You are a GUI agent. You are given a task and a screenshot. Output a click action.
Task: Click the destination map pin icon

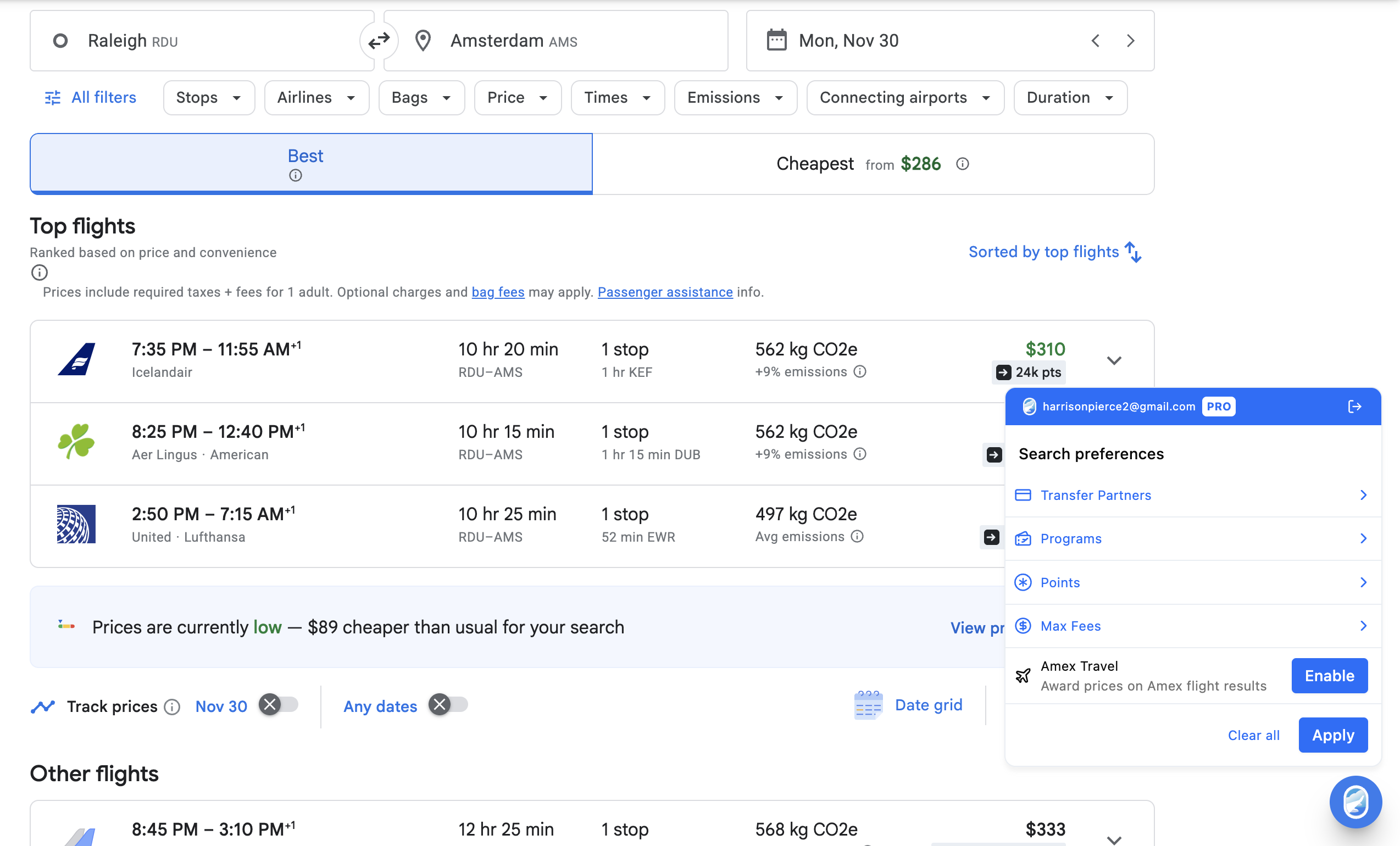click(423, 41)
